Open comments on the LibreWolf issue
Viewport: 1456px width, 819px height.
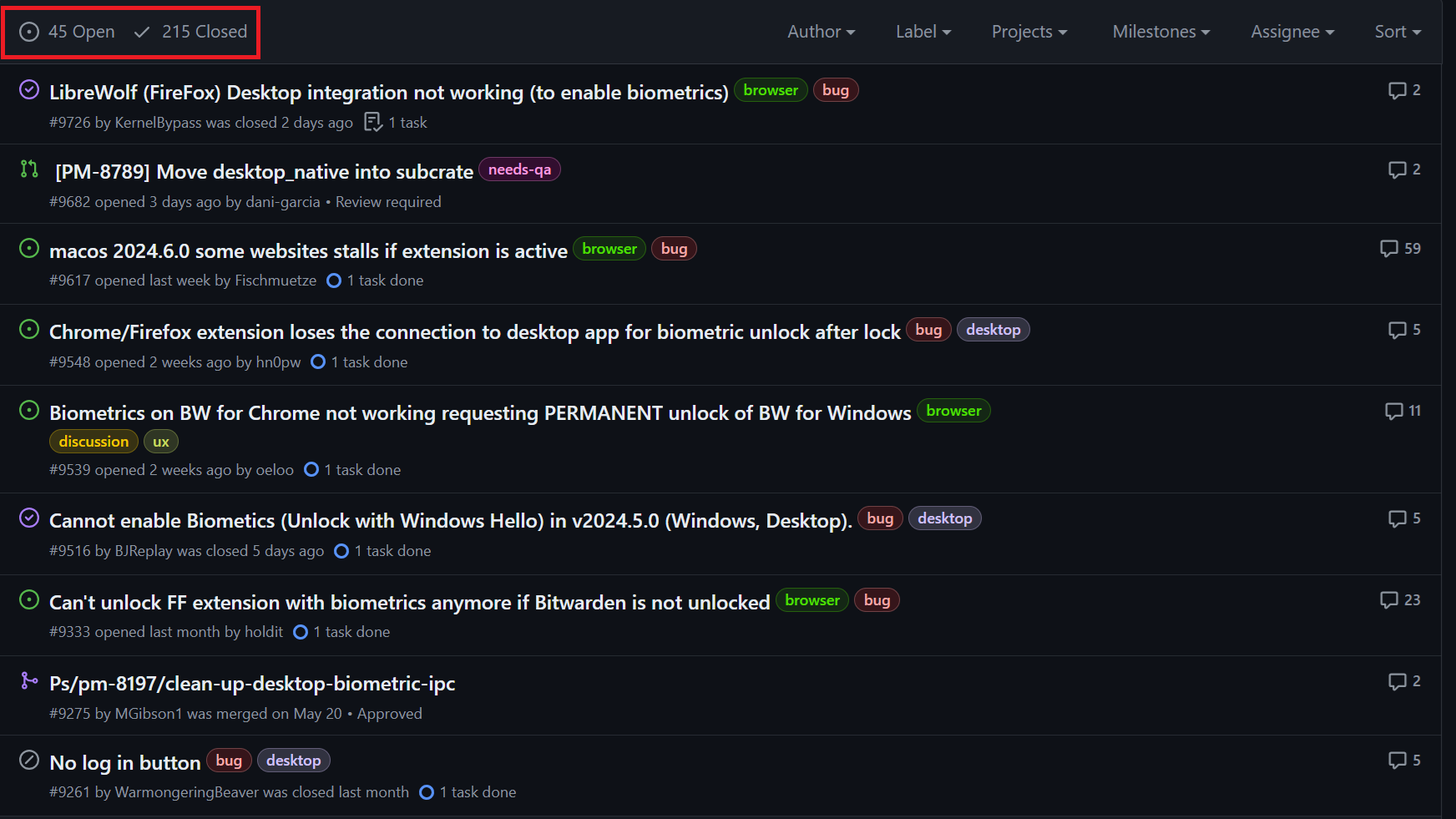(x=1404, y=90)
